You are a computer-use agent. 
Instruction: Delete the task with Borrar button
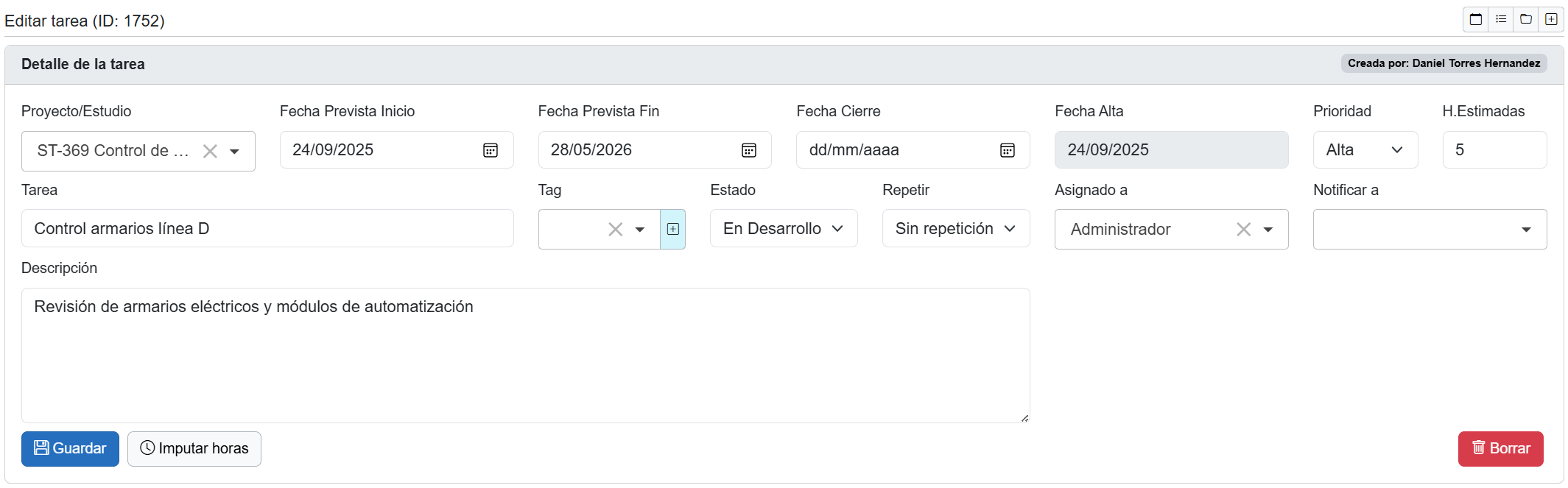coord(1500,448)
